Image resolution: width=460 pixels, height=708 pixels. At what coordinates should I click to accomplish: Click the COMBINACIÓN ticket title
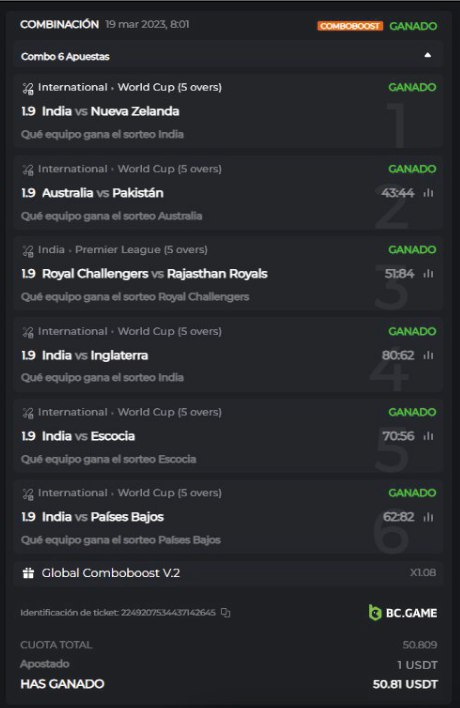pyautogui.click(x=60, y=24)
